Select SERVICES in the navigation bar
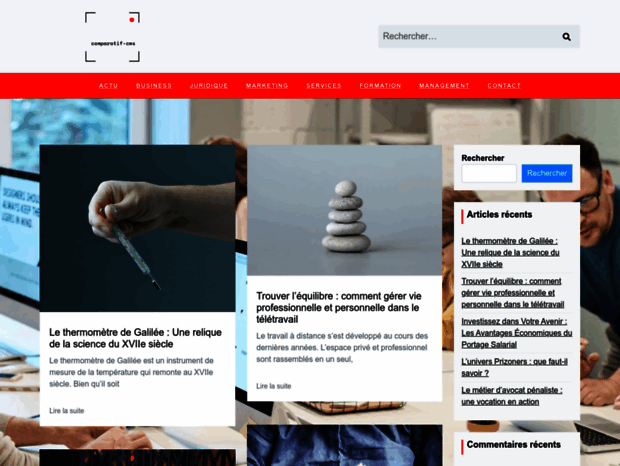This screenshot has height=466, width=620. [x=324, y=86]
